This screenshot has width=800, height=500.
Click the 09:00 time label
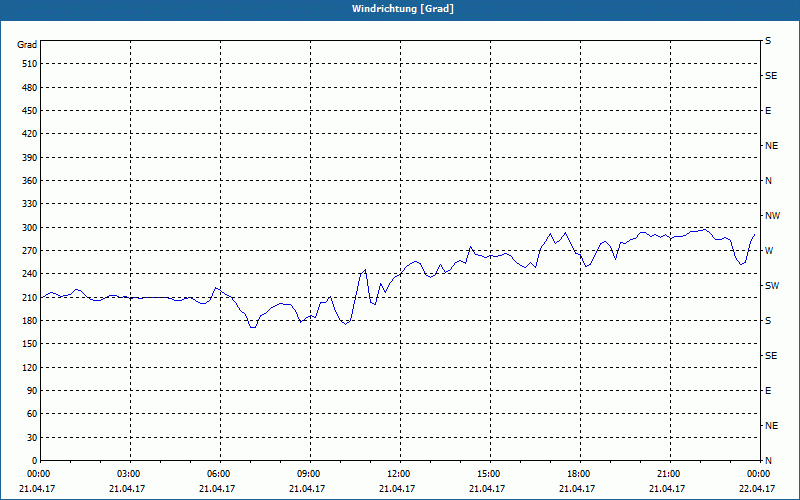point(310,474)
